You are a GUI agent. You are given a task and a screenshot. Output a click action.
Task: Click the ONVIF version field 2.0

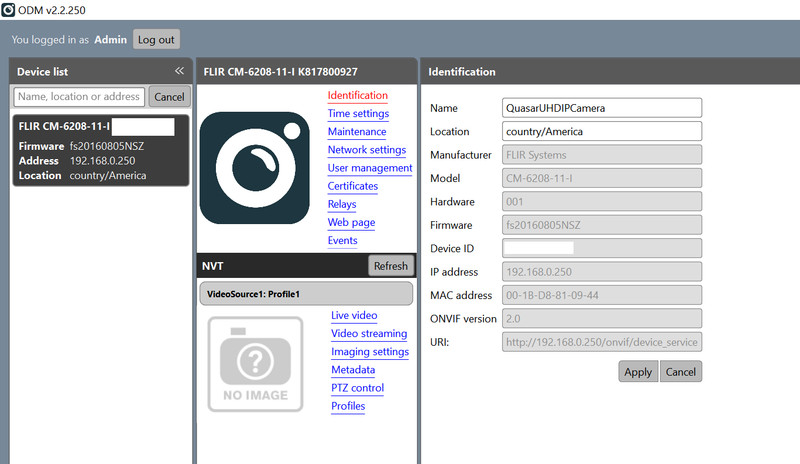coord(602,319)
